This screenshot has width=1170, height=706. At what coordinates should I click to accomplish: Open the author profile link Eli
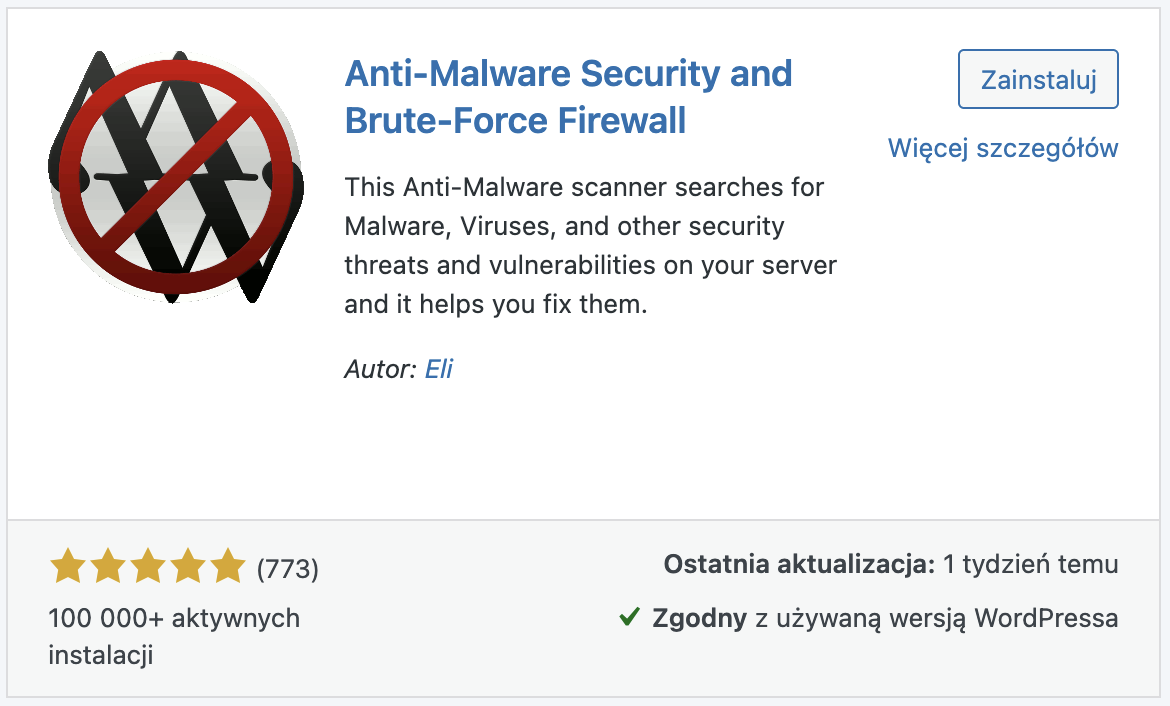(440, 369)
